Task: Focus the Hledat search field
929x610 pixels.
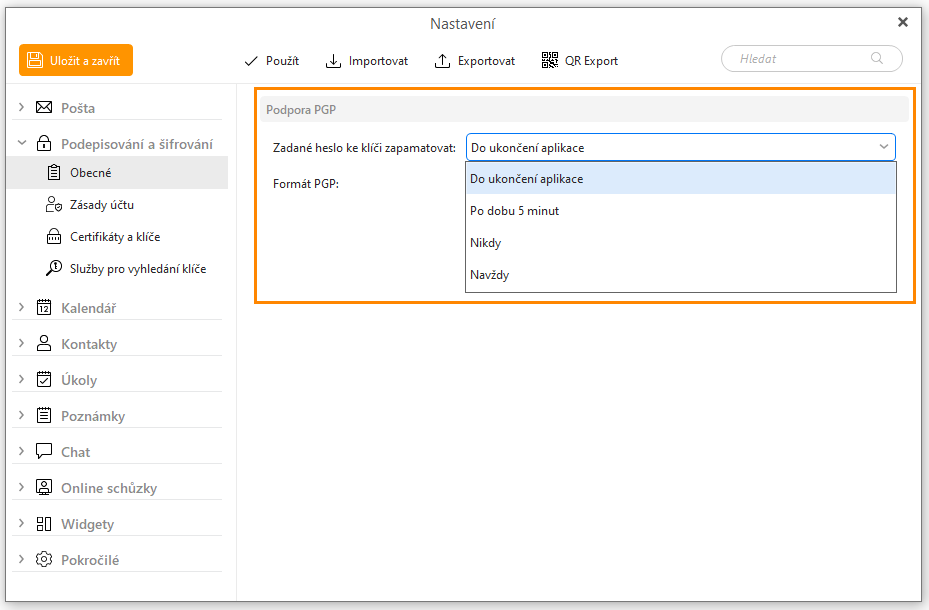Action: click(x=800, y=59)
